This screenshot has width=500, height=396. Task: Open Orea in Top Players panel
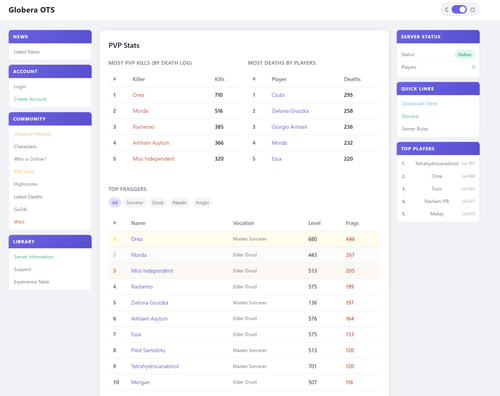click(437, 176)
